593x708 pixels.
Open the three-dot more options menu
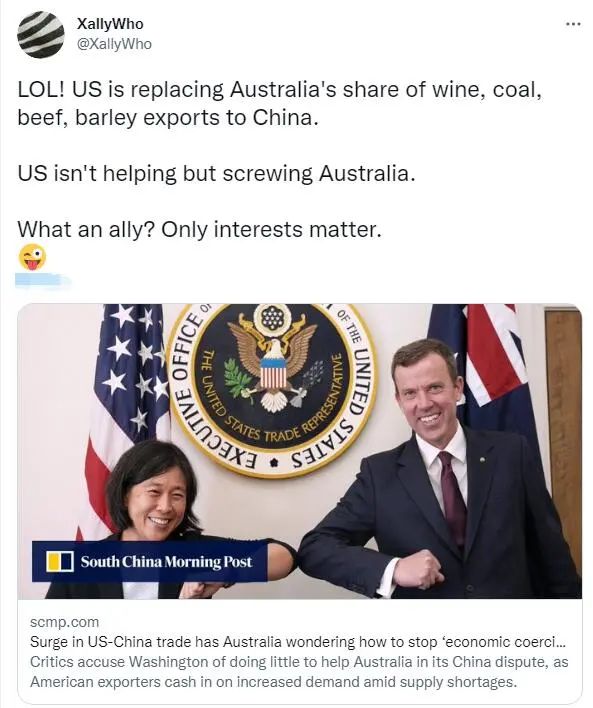tap(574, 24)
